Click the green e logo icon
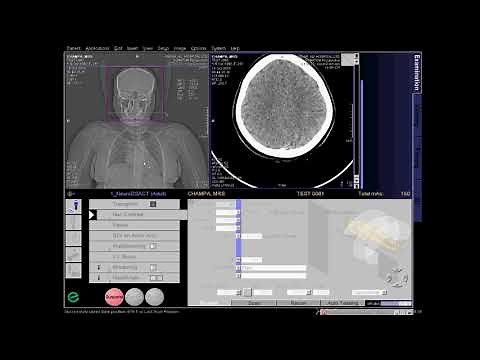This screenshot has height=360, width=480. (73, 297)
